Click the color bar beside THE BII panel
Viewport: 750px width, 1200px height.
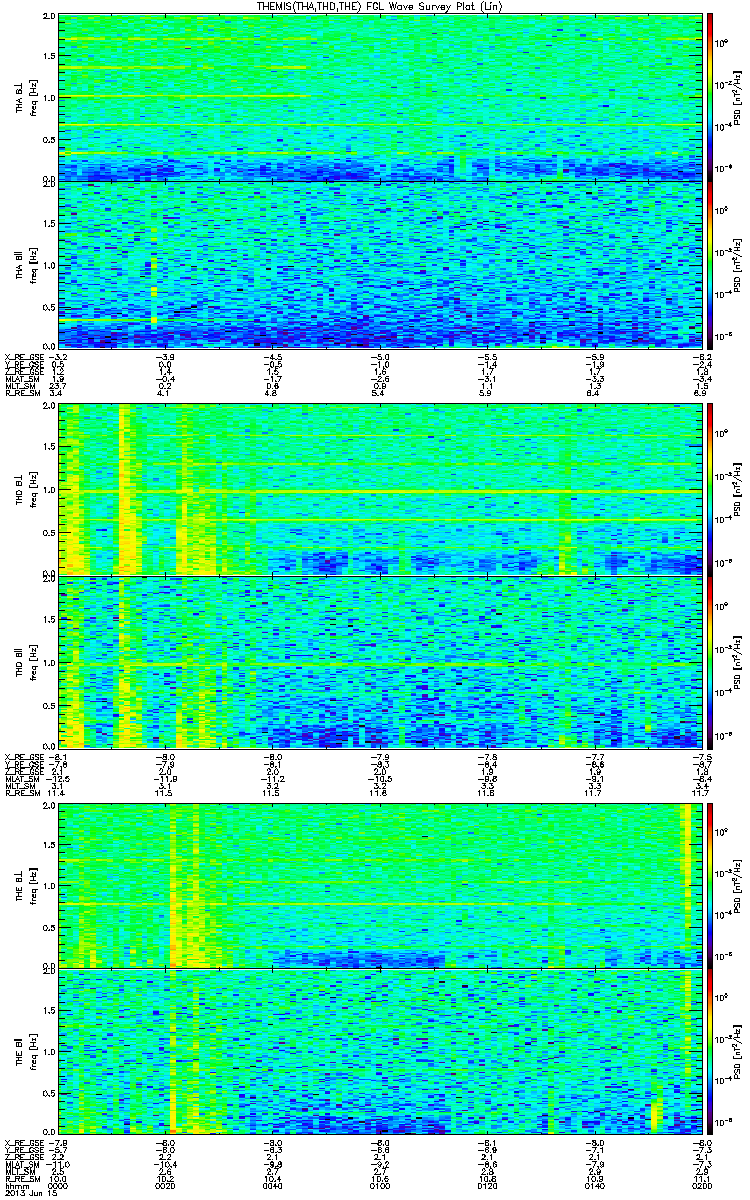click(710, 1052)
